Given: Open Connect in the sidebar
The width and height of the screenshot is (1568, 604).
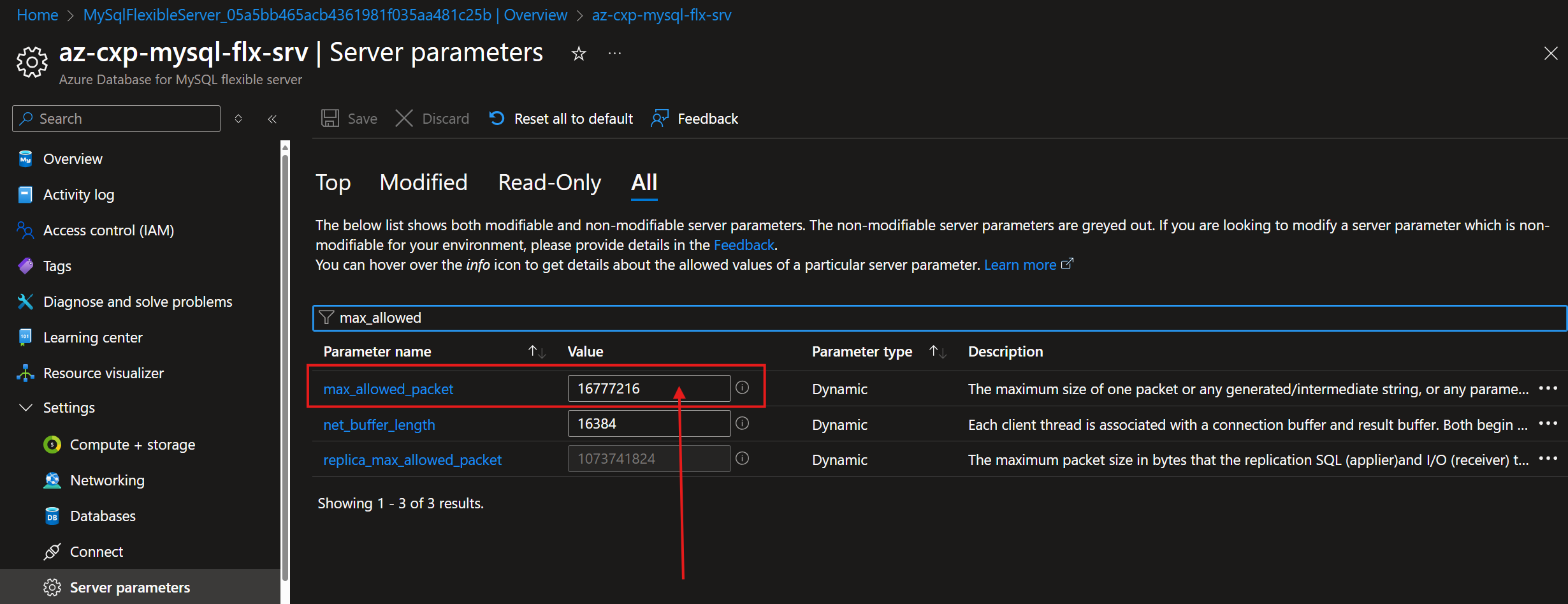Looking at the screenshot, I should (96, 552).
